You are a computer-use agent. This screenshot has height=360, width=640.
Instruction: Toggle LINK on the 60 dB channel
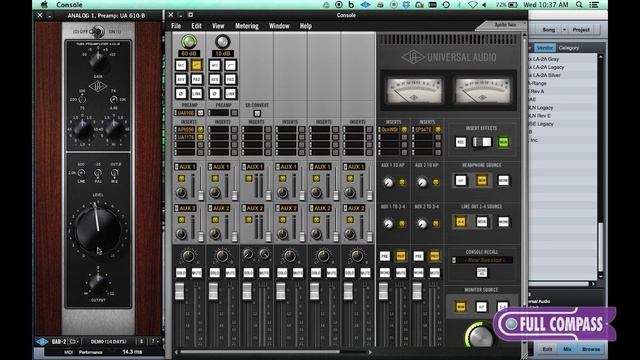point(197,93)
